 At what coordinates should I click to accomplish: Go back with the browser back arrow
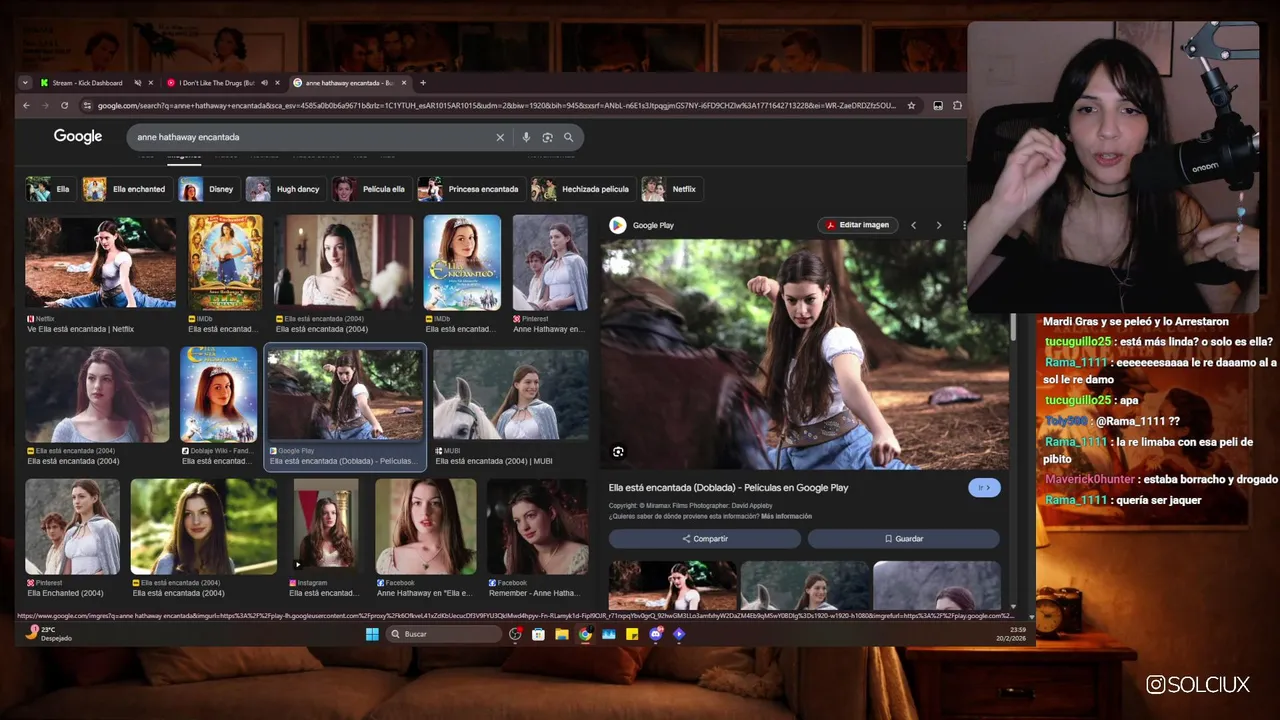pyautogui.click(x=27, y=105)
